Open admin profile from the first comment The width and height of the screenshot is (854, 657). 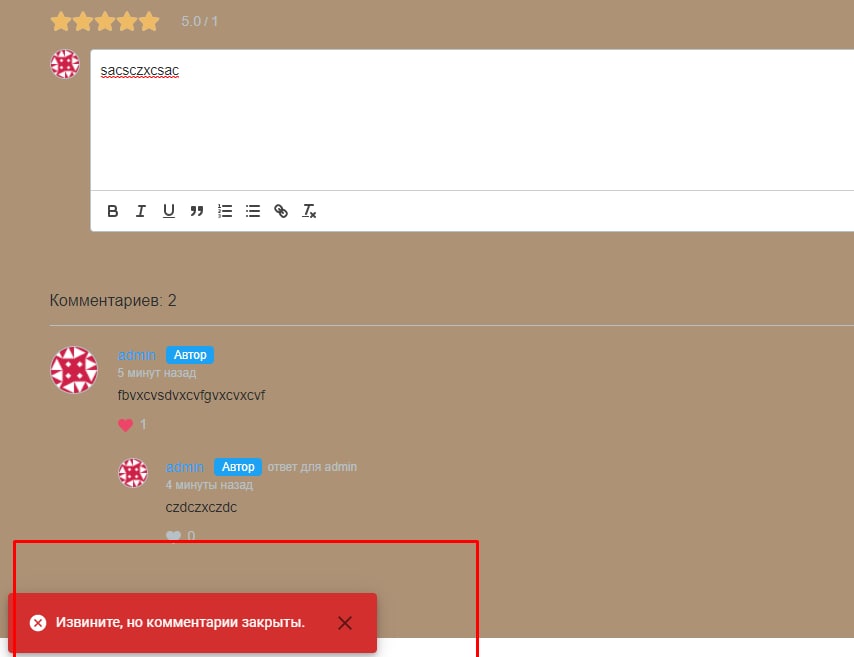(137, 355)
